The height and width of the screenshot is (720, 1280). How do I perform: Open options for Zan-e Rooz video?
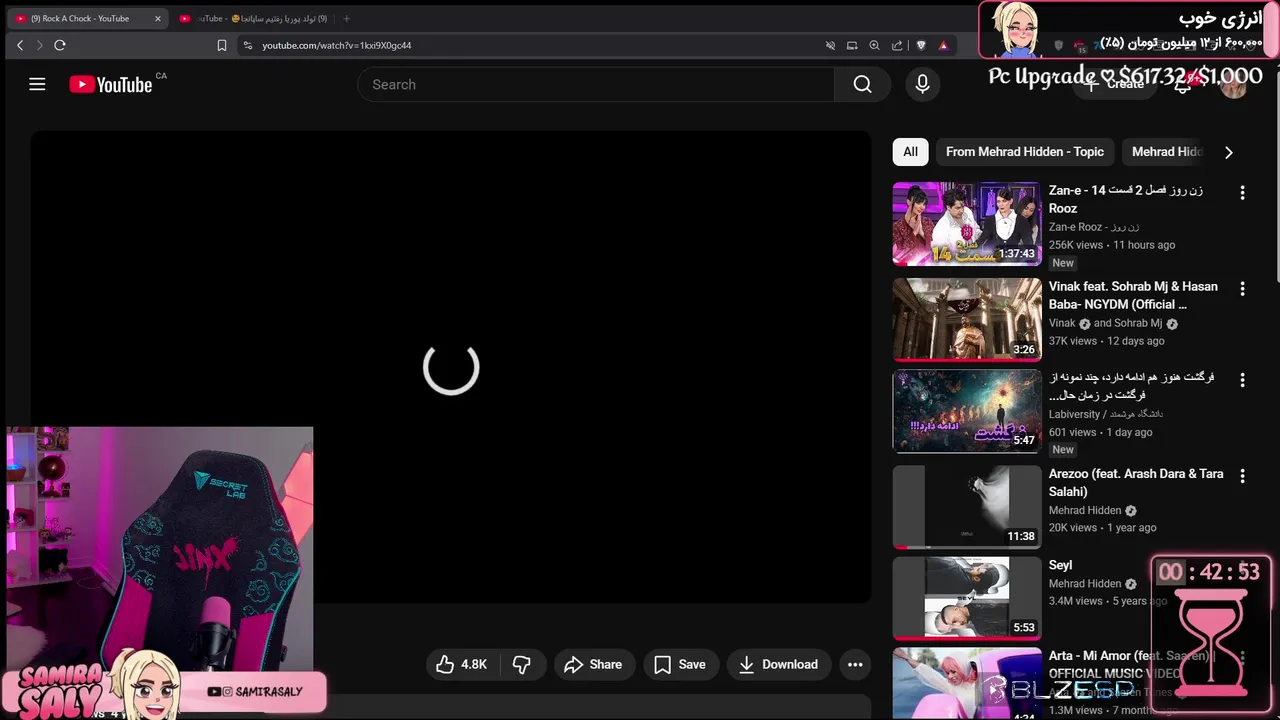click(x=1242, y=193)
